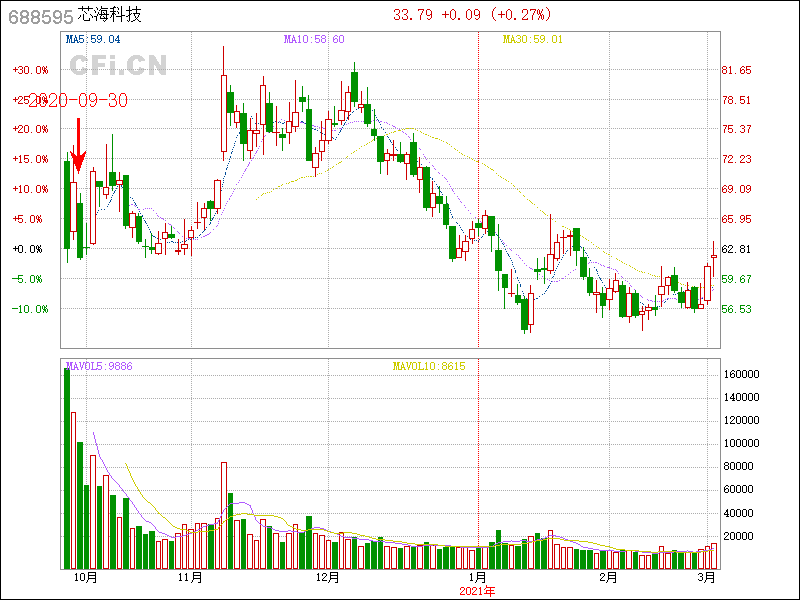Jump to 11月 on the time axis

pyautogui.click(x=190, y=578)
